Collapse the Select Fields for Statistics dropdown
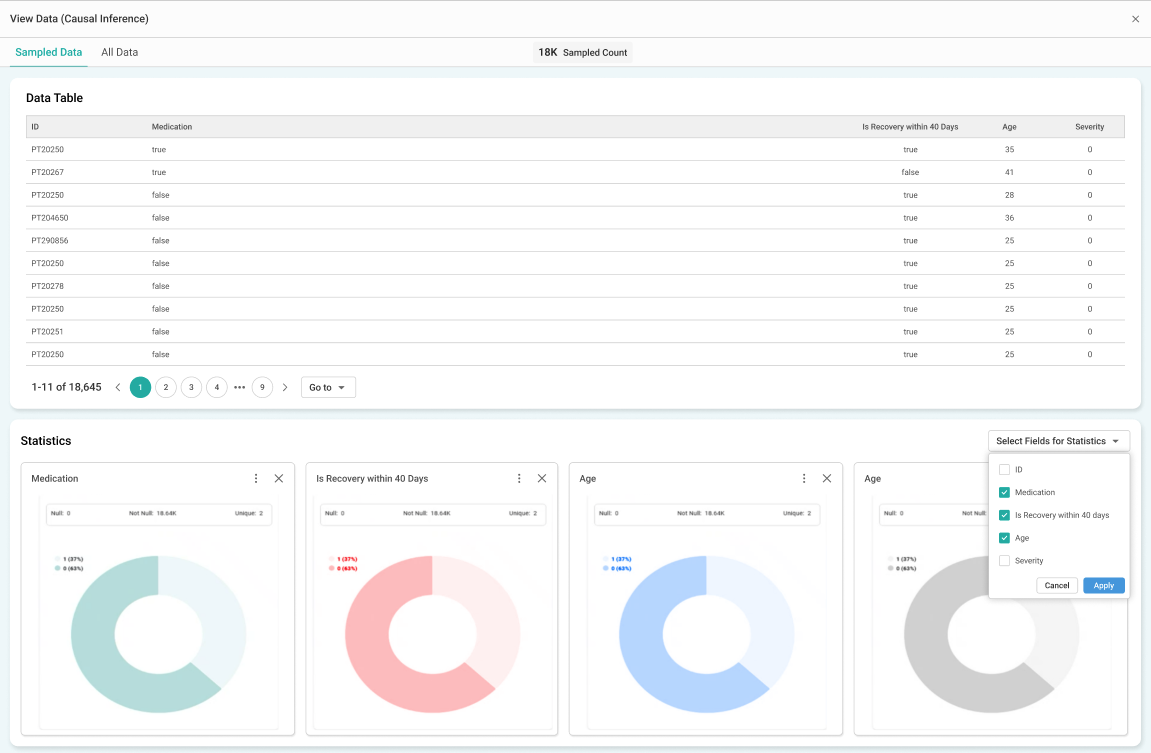Image resolution: width=1151 pixels, height=753 pixels. pyautogui.click(x=1058, y=441)
